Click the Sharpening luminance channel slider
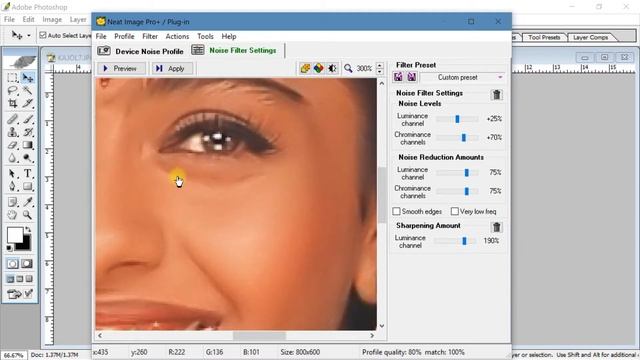This screenshot has width=640, height=360. [x=455, y=241]
